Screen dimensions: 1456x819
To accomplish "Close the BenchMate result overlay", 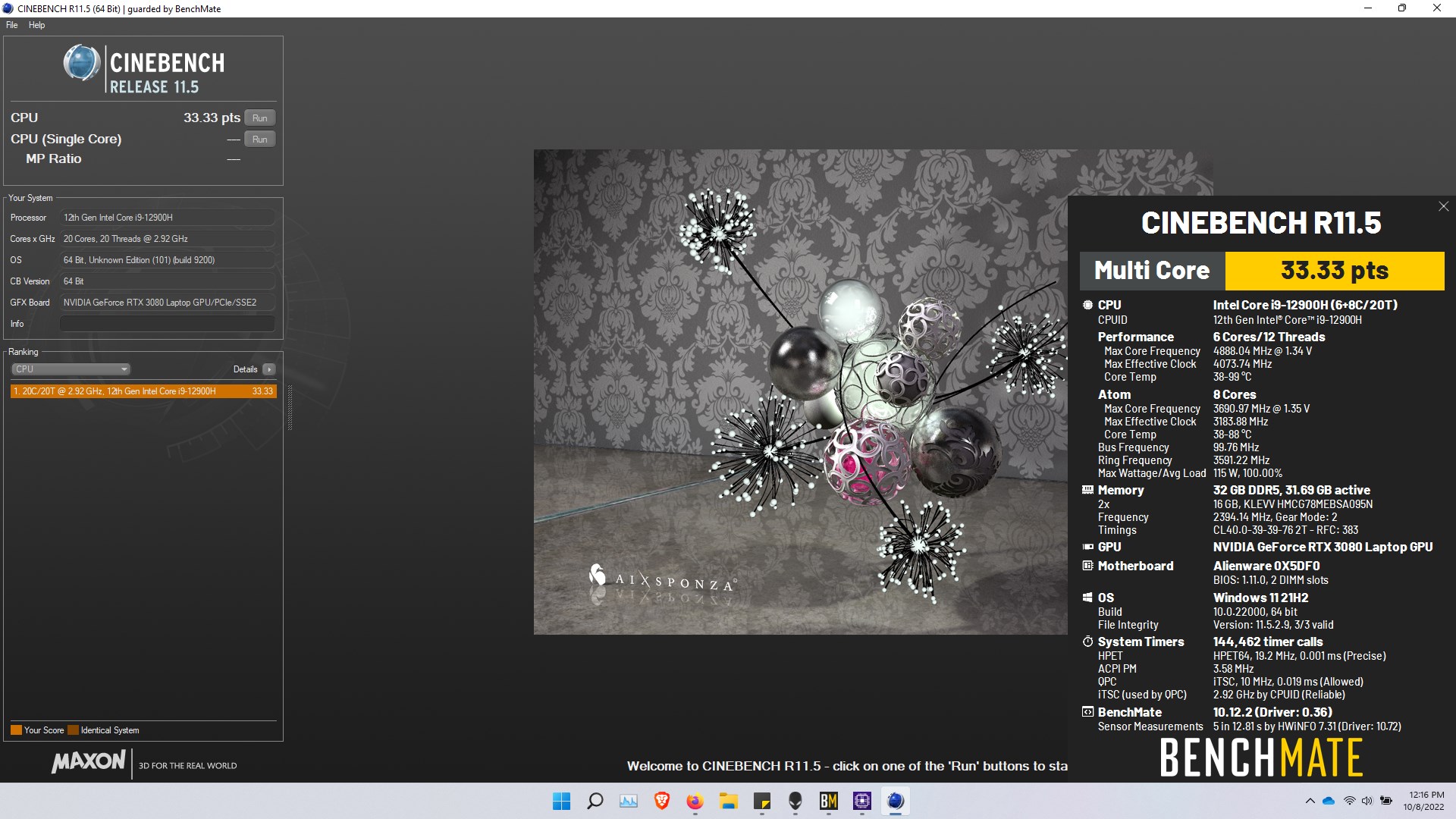I will click(x=1443, y=206).
